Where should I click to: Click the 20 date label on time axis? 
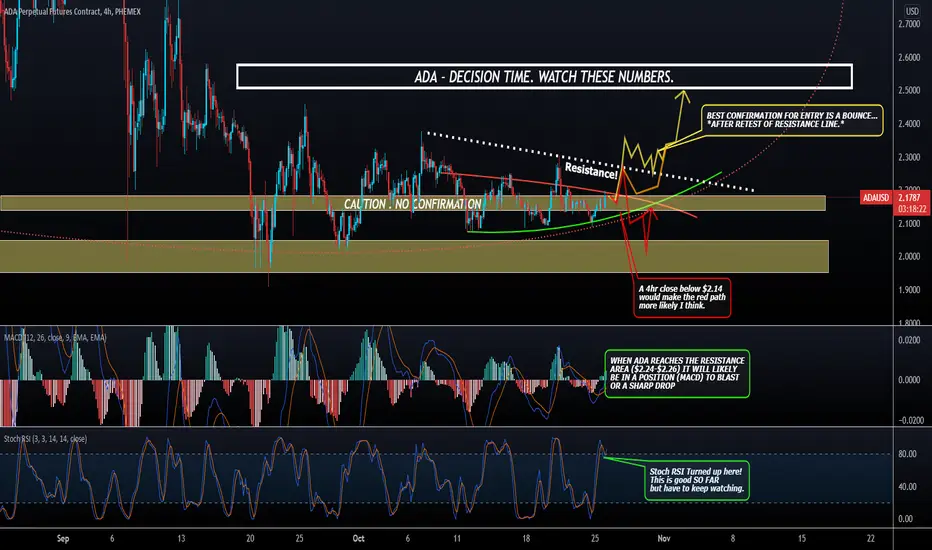tap(250, 539)
